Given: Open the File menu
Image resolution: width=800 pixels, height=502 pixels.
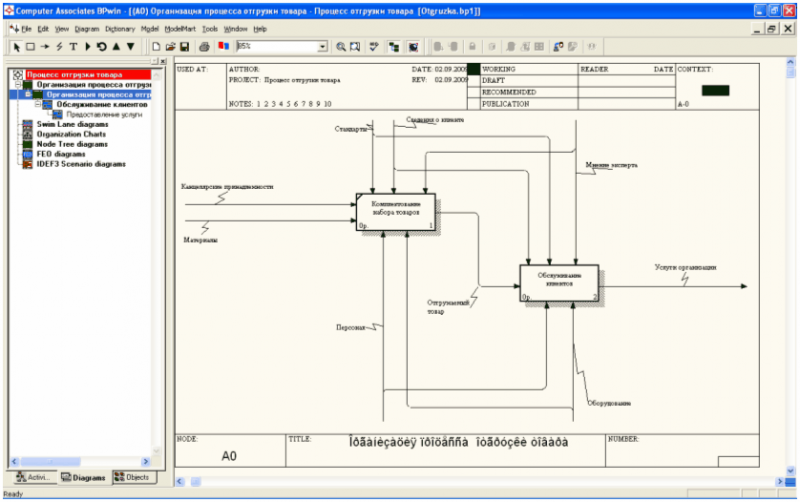Looking at the screenshot, I should point(26,29).
